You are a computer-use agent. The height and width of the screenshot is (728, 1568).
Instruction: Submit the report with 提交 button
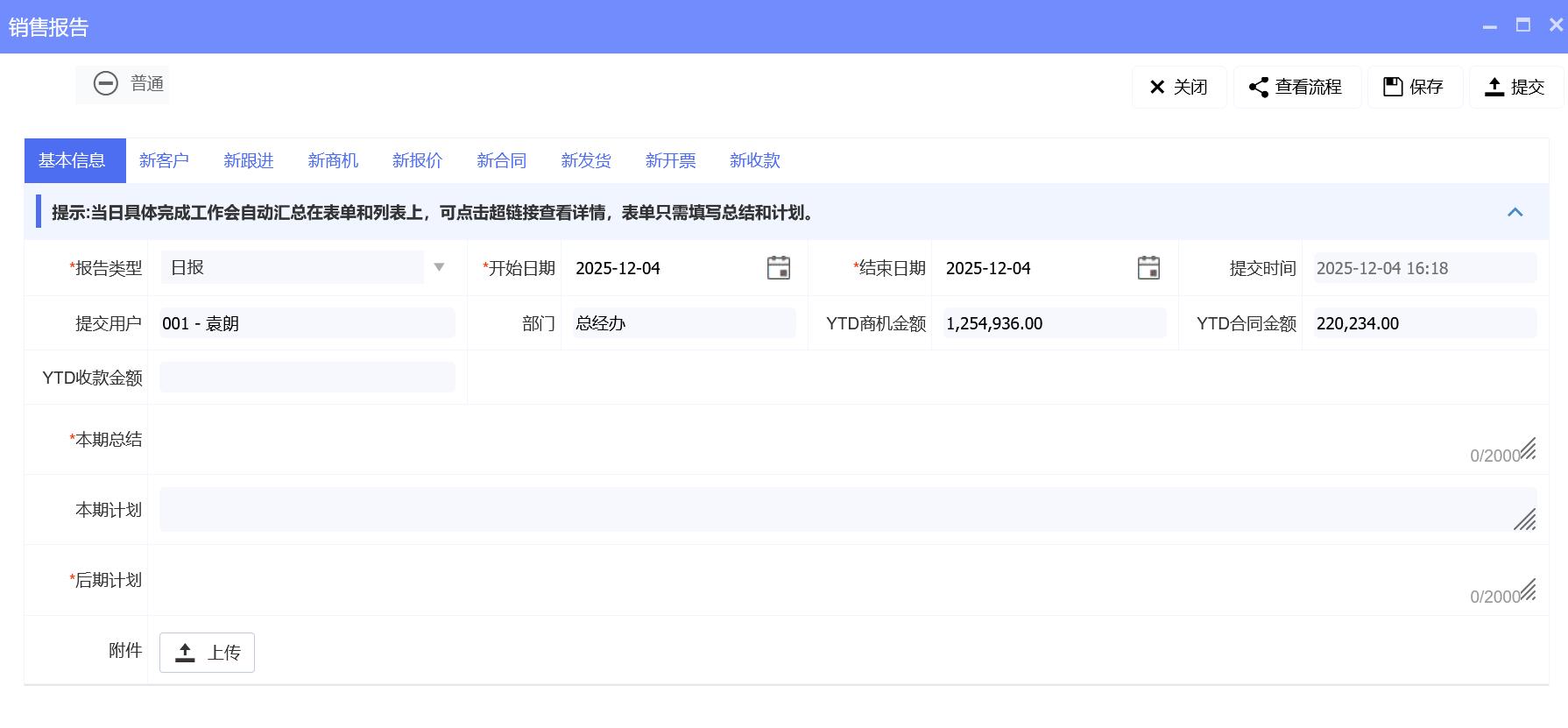coord(1515,88)
